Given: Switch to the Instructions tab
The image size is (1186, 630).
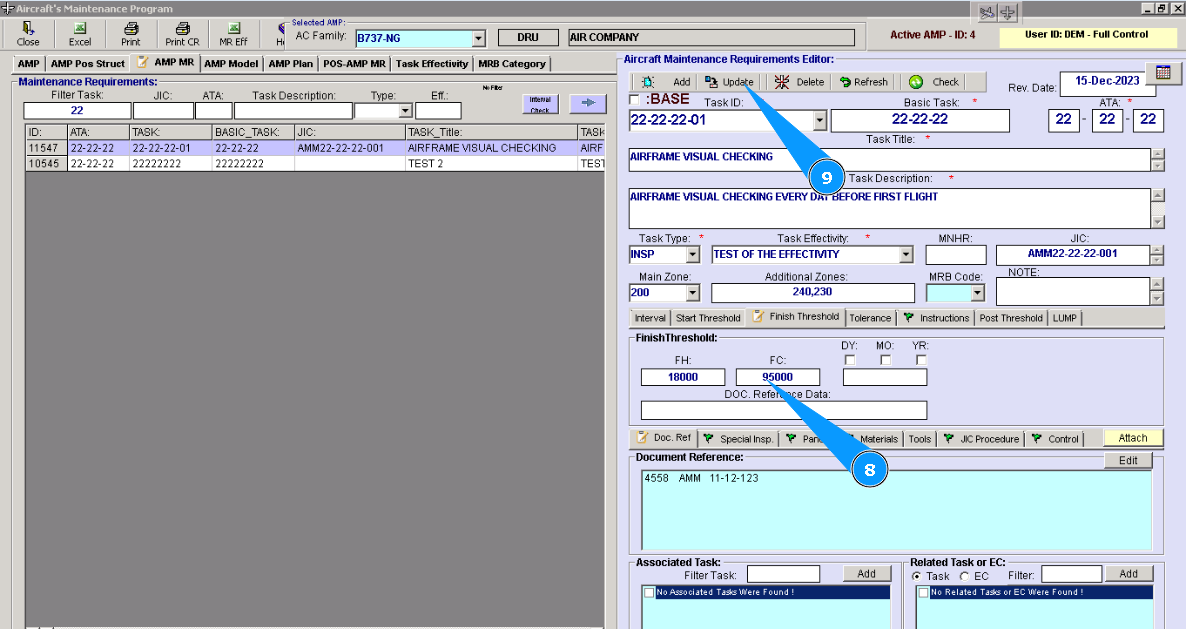Looking at the screenshot, I should point(936,318).
